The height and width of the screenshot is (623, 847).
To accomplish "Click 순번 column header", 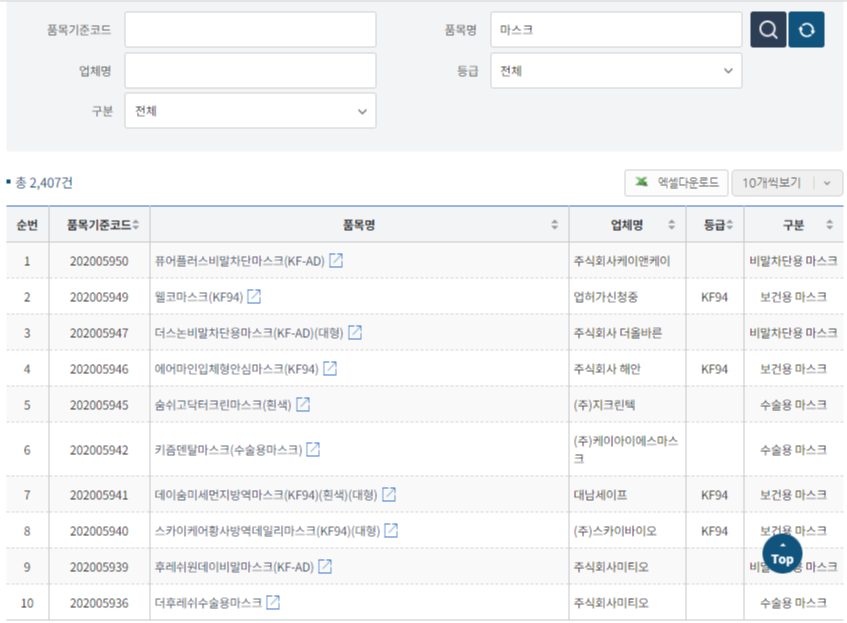I will coord(27,225).
